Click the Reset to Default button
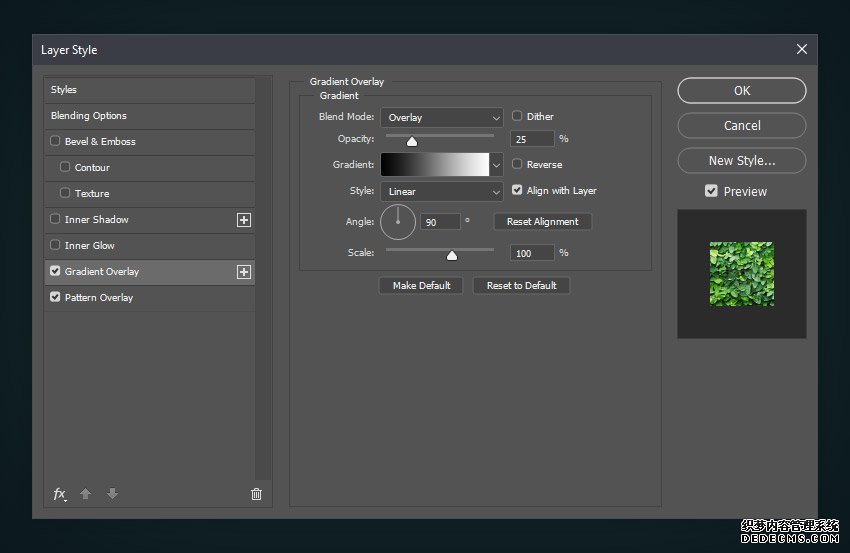850x553 pixels. point(521,286)
